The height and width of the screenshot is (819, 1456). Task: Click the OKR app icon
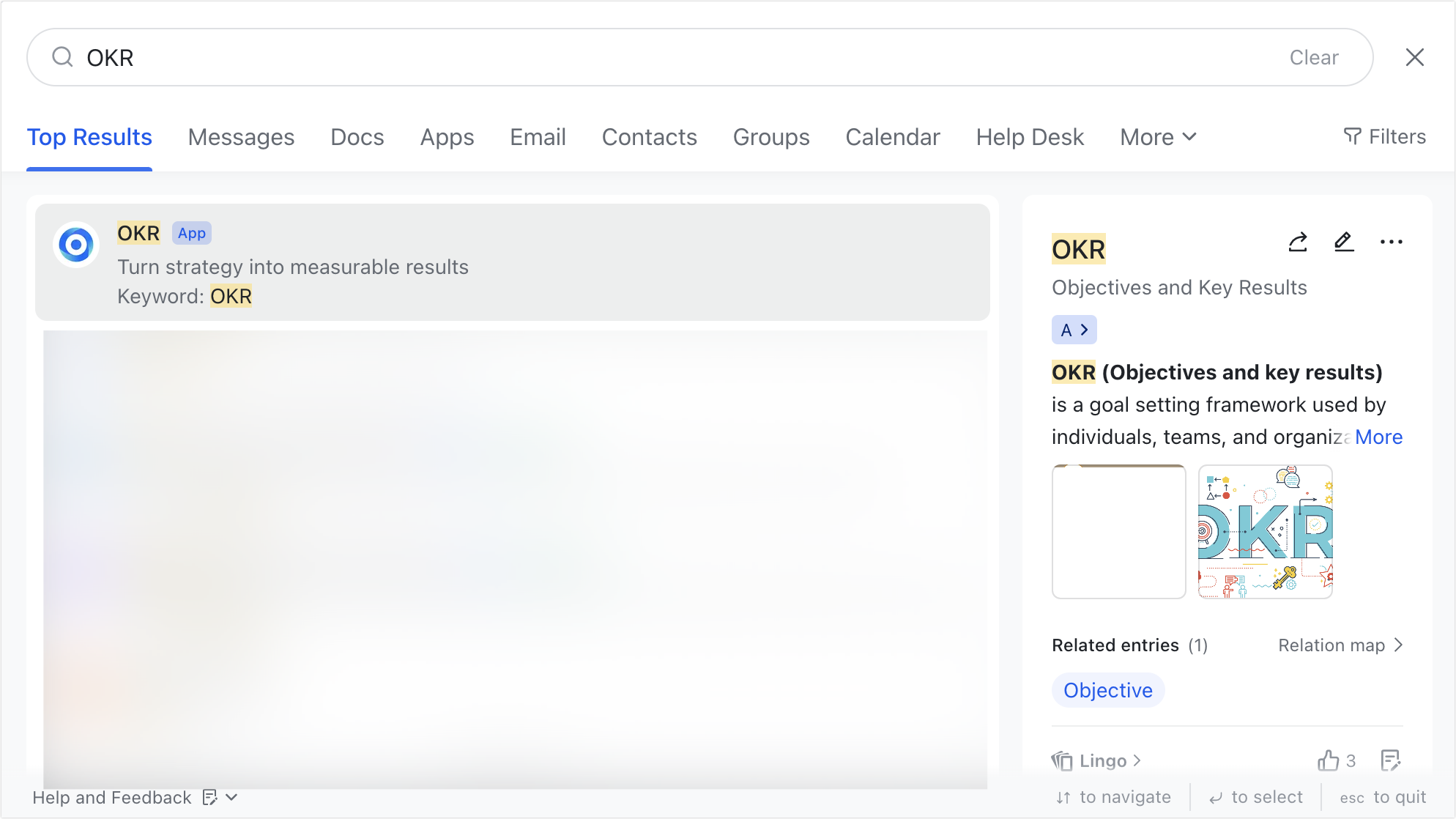76,244
